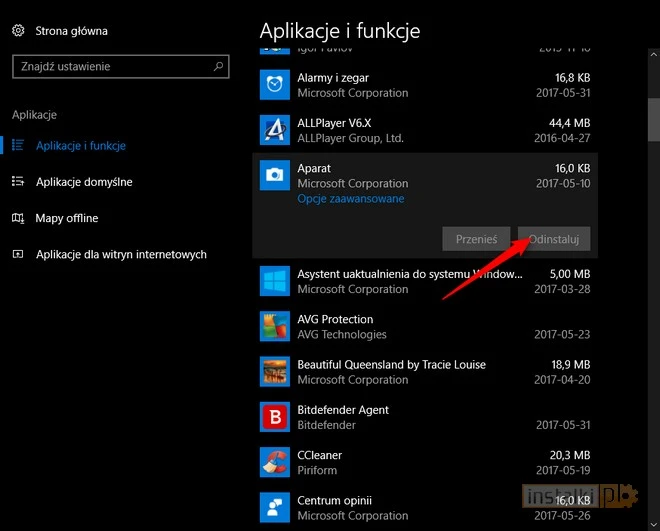Open Aplikacje i funkcje section
The height and width of the screenshot is (531, 660).
[x=80, y=146]
